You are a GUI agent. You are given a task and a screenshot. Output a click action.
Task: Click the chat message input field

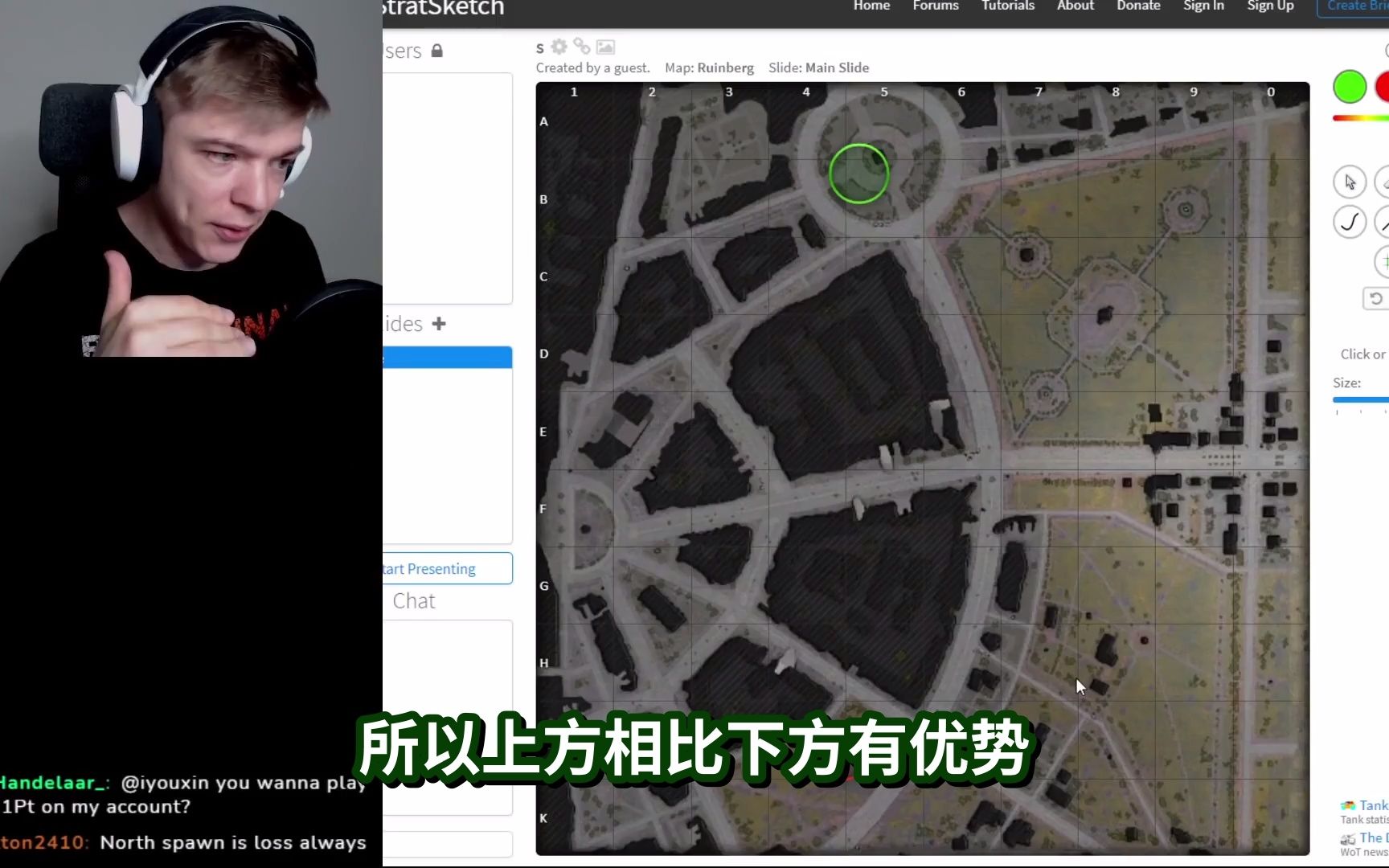point(448,844)
